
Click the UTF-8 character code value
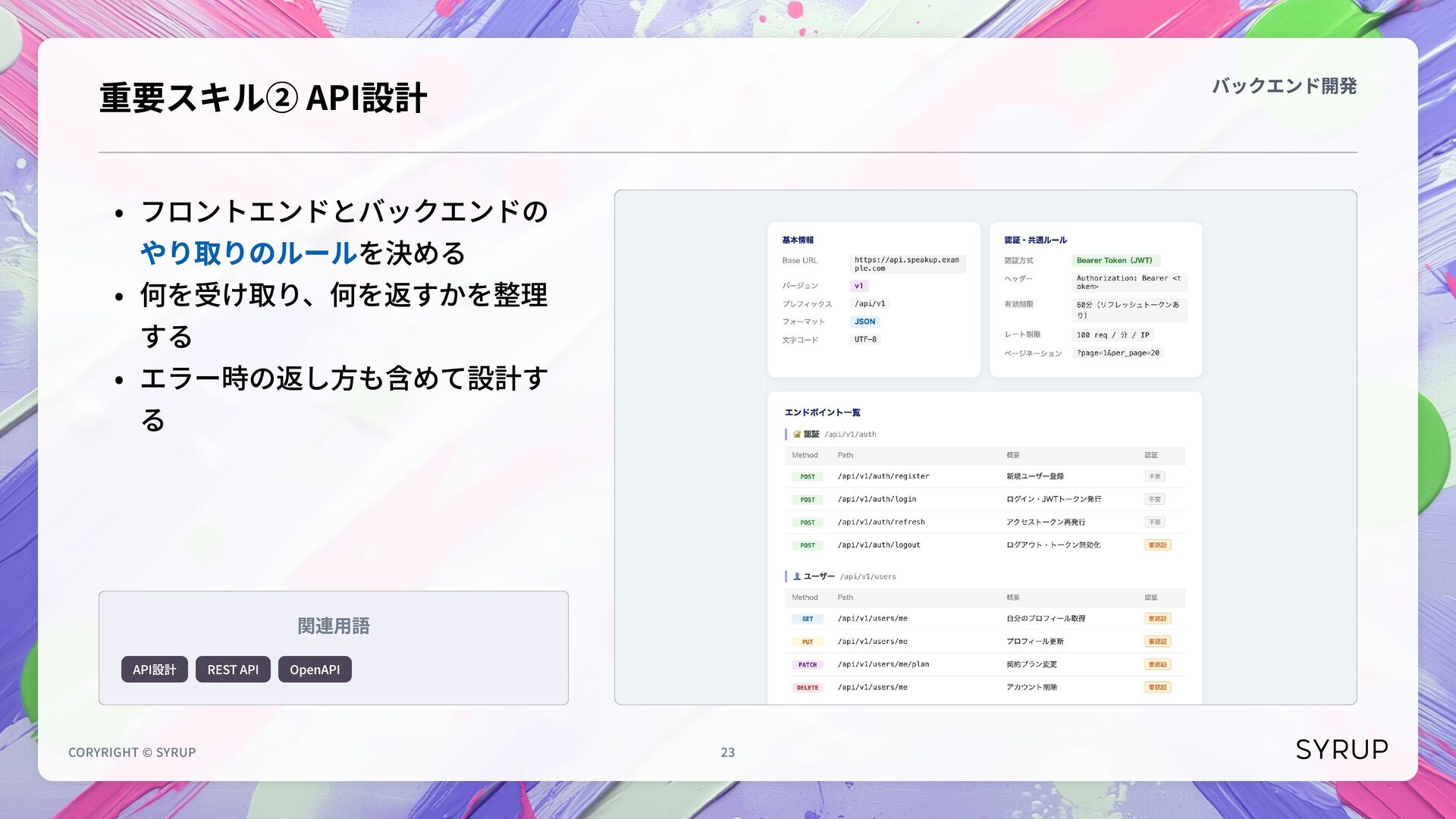[865, 340]
